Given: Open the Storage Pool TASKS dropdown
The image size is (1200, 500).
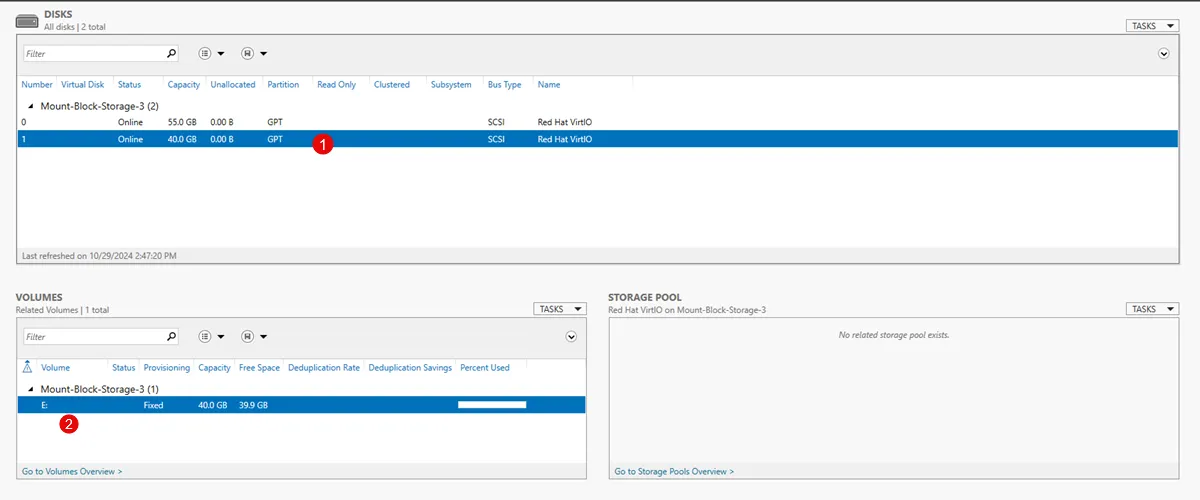Looking at the screenshot, I should [x=1153, y=309].
